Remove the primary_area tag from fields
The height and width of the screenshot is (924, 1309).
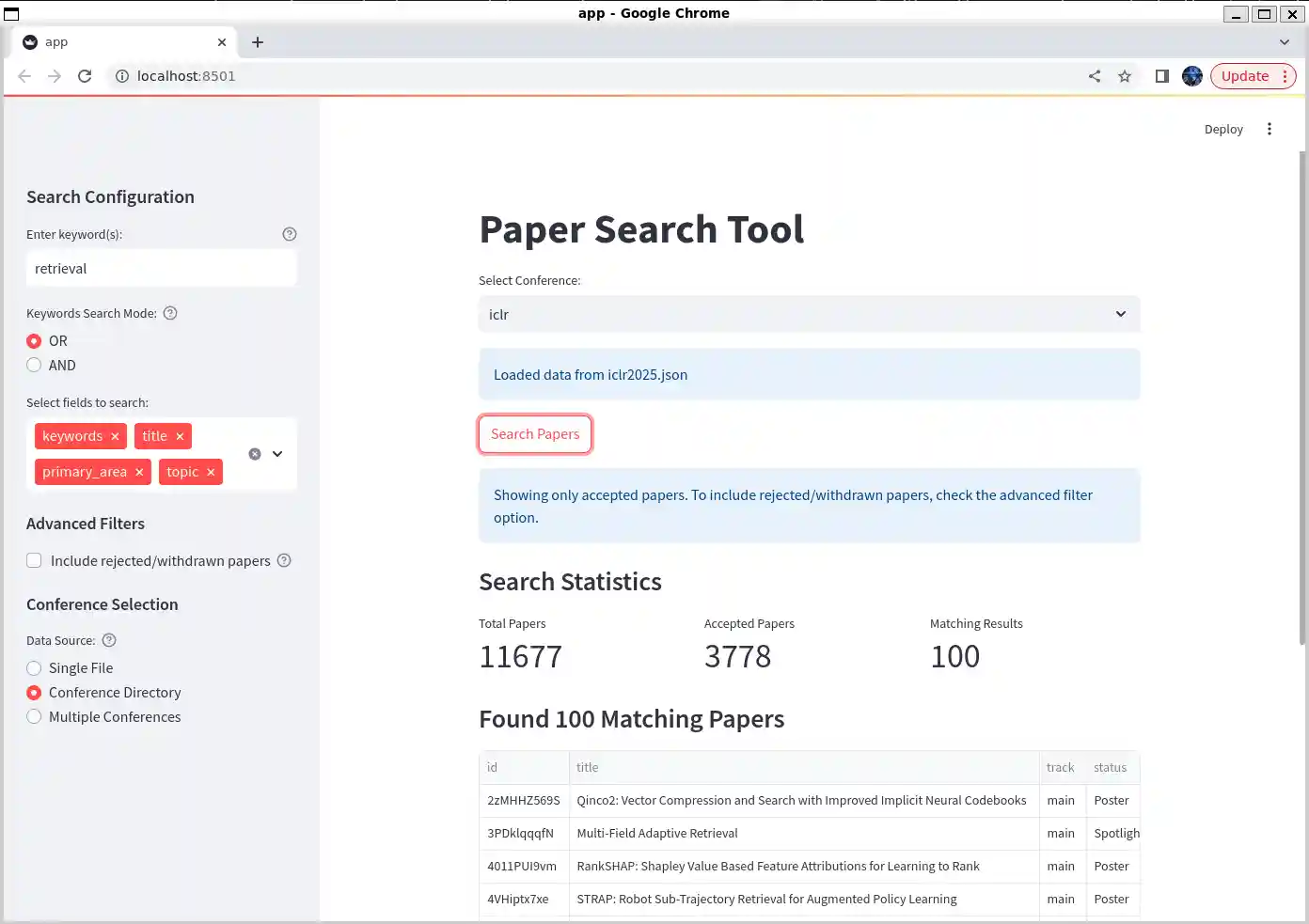(139, 472)
